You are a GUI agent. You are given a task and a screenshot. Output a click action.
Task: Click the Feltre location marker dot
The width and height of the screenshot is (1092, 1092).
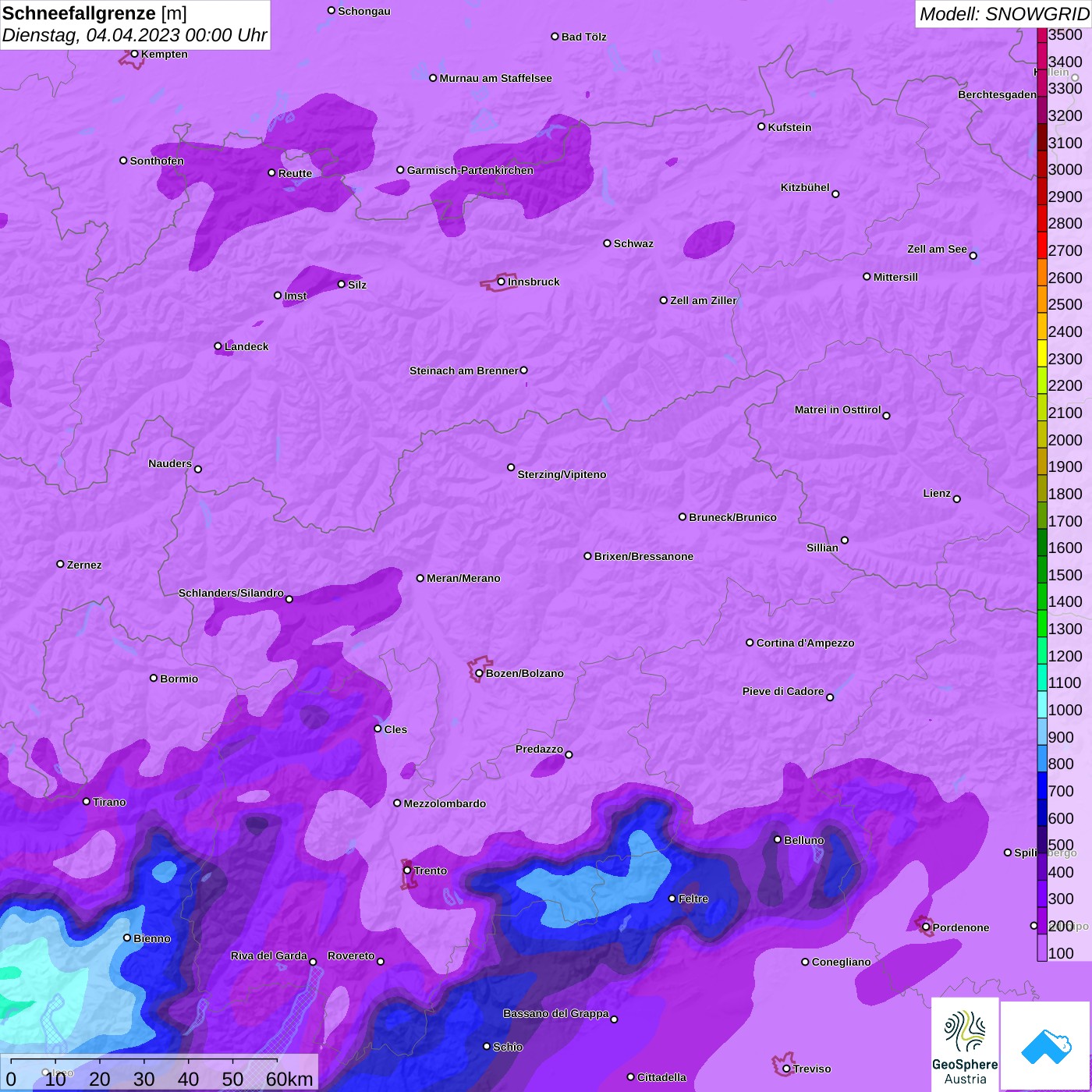click(x=672, y=899)
